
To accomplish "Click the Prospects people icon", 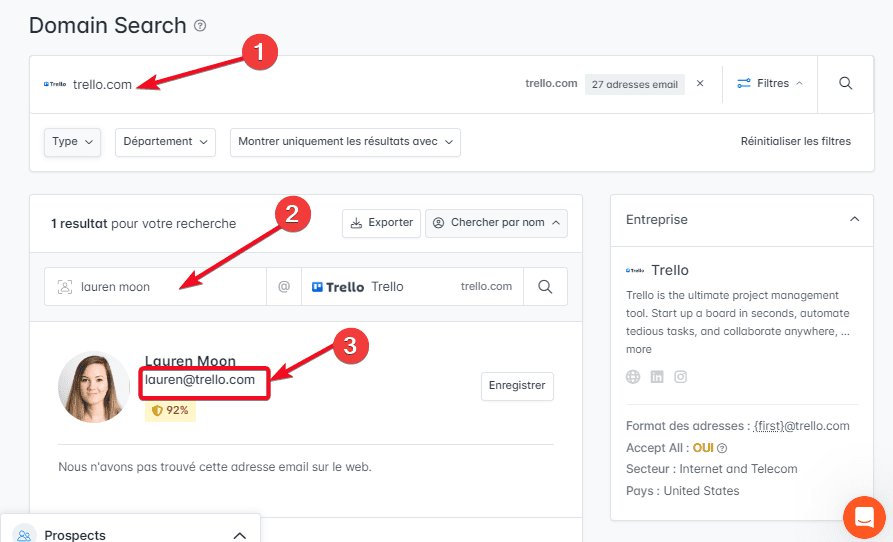I will [x=24, y=535].
